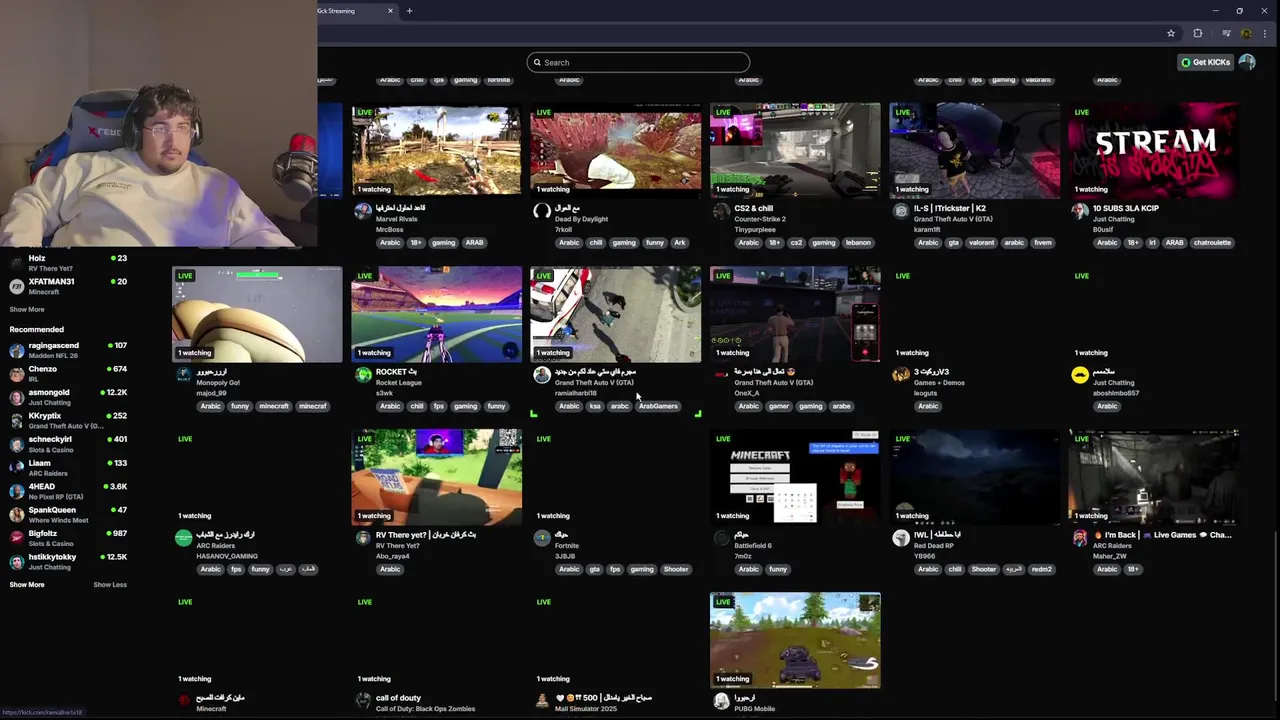The width and height of the screenshot is (1280, 720).
Task: Click the Get KICKs button
Action: coord(1205,62)
